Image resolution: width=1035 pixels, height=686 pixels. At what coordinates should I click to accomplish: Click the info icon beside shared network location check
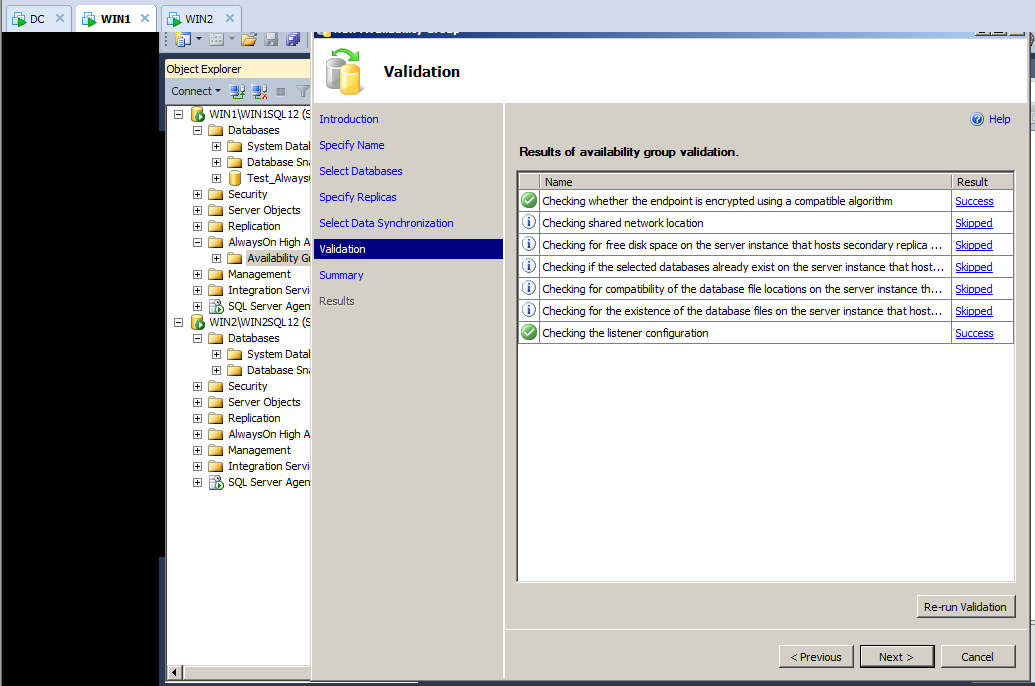coord(528,222)
